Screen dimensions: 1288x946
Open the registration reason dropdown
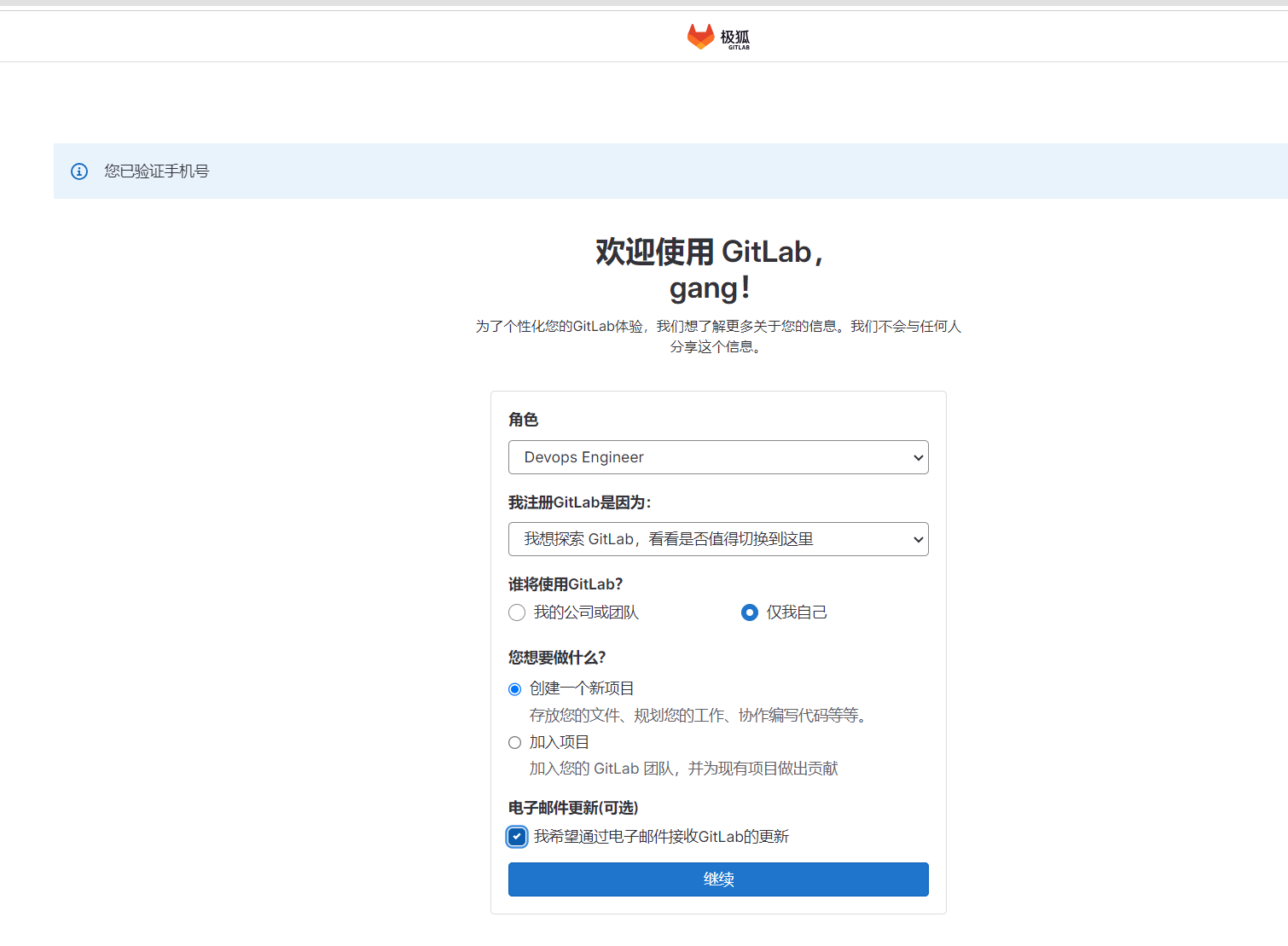coord(718,539)
